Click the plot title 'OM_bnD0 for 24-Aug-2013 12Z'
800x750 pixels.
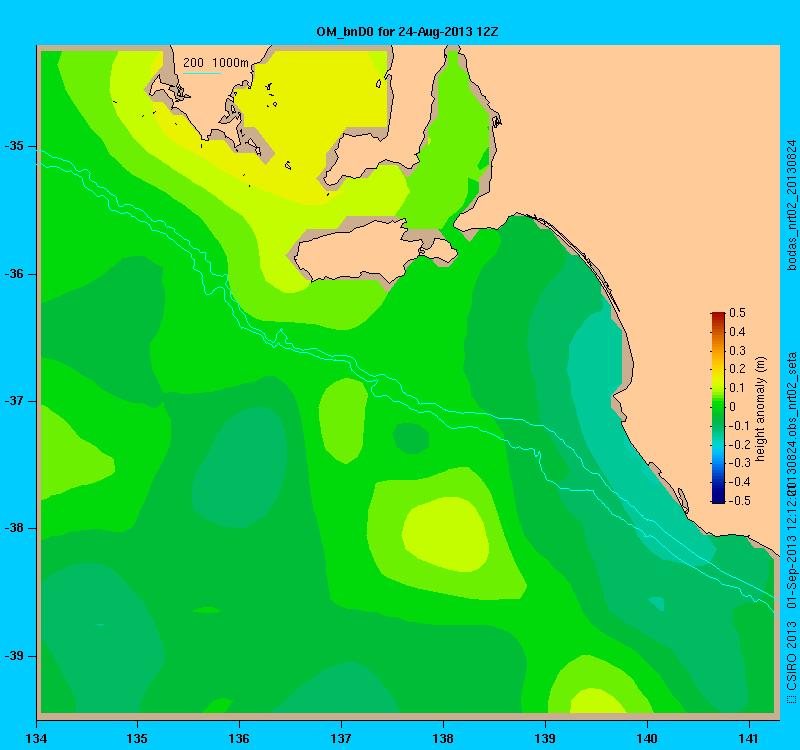click(407, 32)
